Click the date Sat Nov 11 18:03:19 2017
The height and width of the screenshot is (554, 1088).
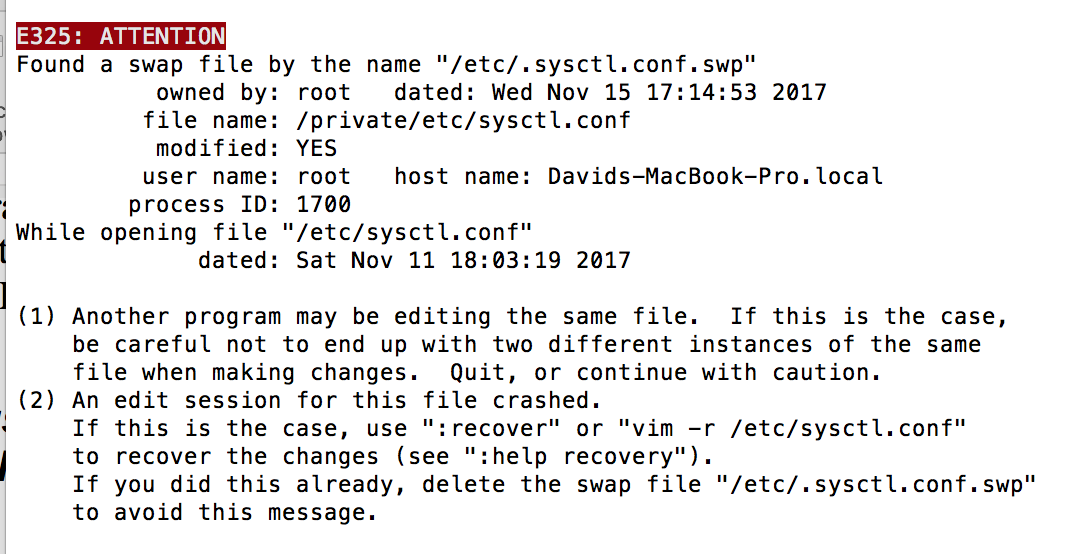464,260
